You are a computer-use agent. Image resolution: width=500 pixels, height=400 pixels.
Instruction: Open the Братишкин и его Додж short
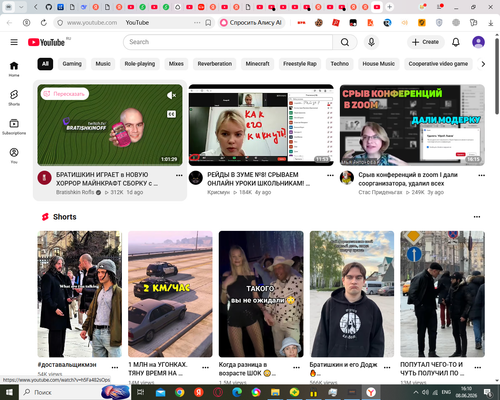pyautogui.click(x=352, y=294)
